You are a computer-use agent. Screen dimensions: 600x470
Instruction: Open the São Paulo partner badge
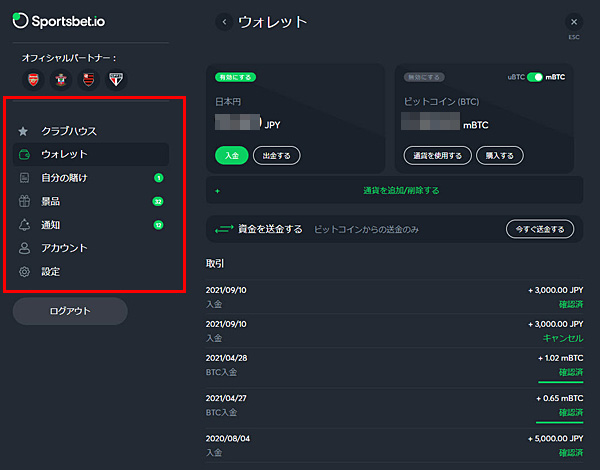[116, 79]
